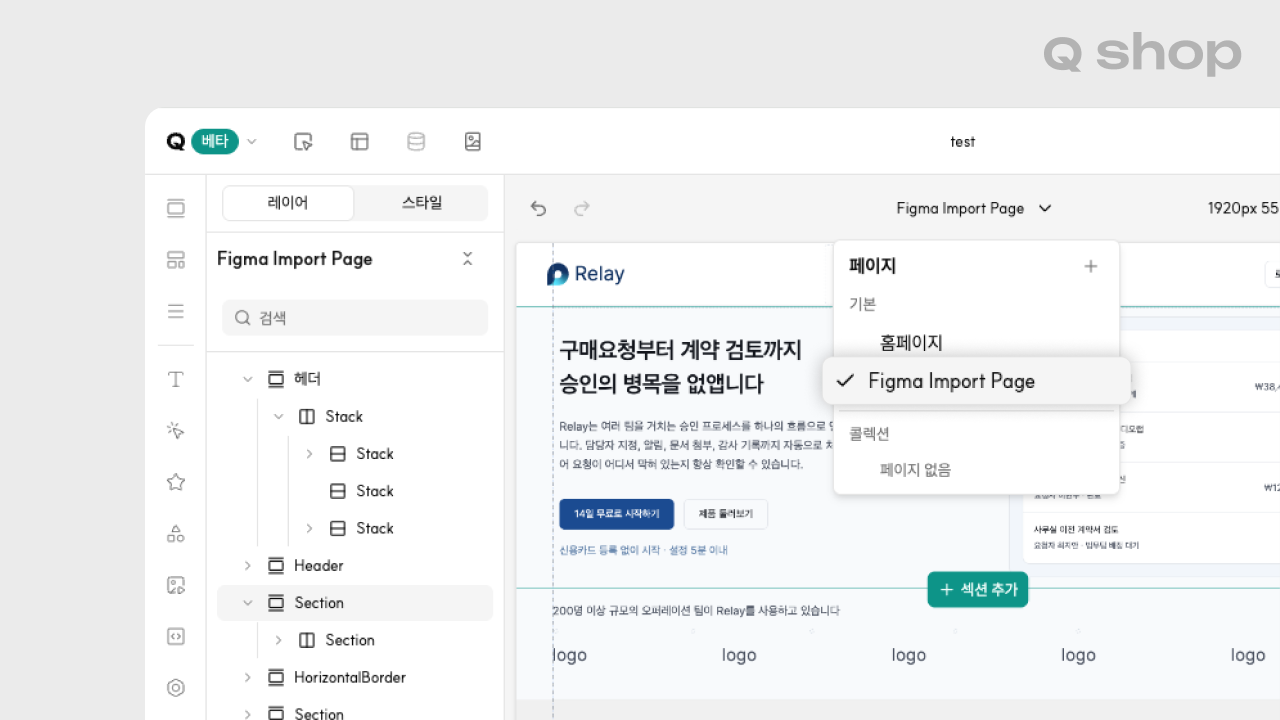Click the media image-play icon in sidebar
The image size is (1280, 720).
pos(176,585)
